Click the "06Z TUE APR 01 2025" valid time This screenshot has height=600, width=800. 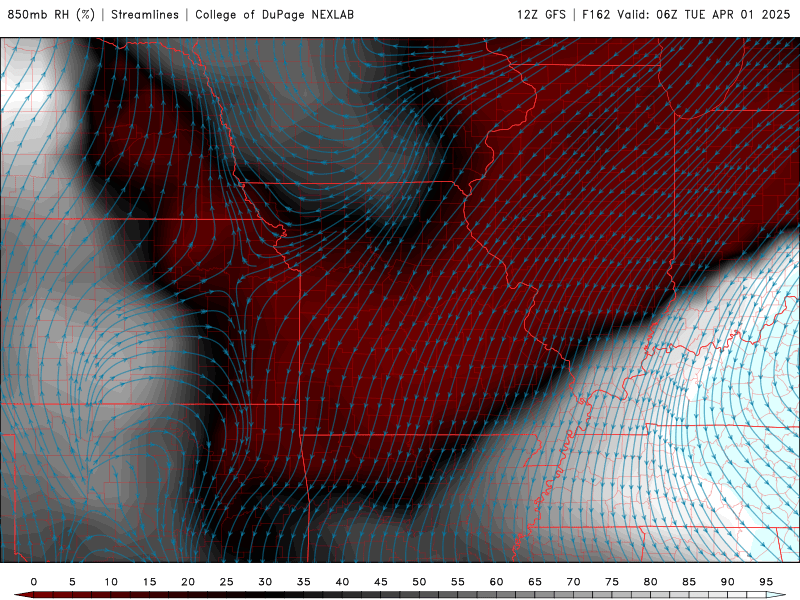coord(723,14)
